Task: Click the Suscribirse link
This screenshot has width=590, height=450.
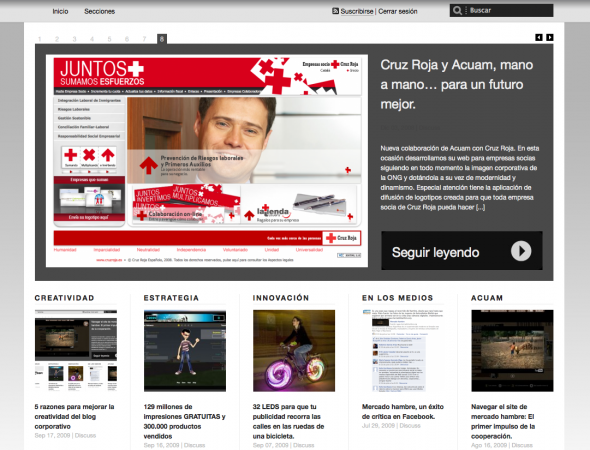Action: click(357, 11)
